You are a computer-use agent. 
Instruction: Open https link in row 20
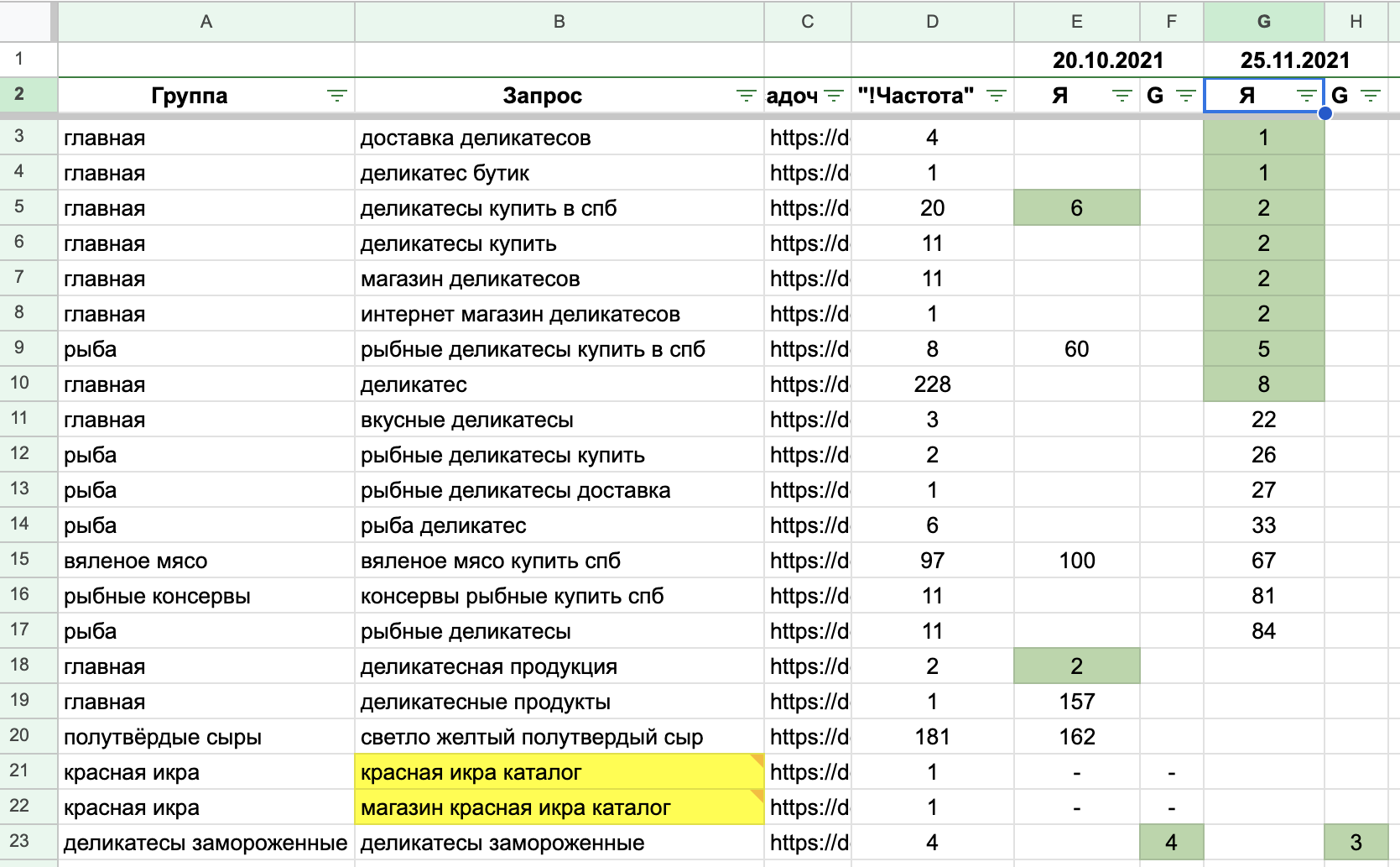[808, 737]
